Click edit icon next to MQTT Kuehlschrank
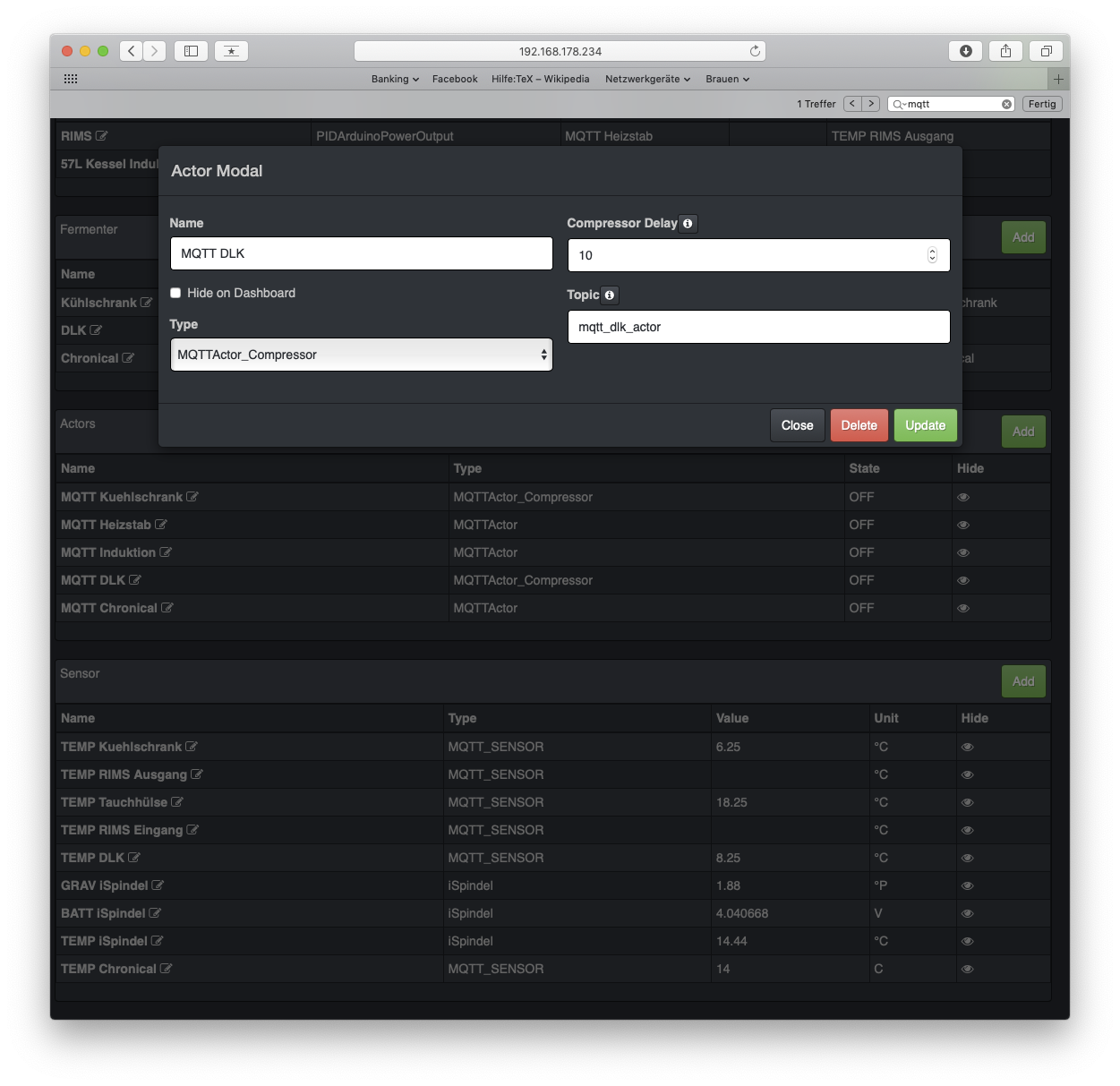The width and height of the screenshot is (1120, 1086). 192,497
